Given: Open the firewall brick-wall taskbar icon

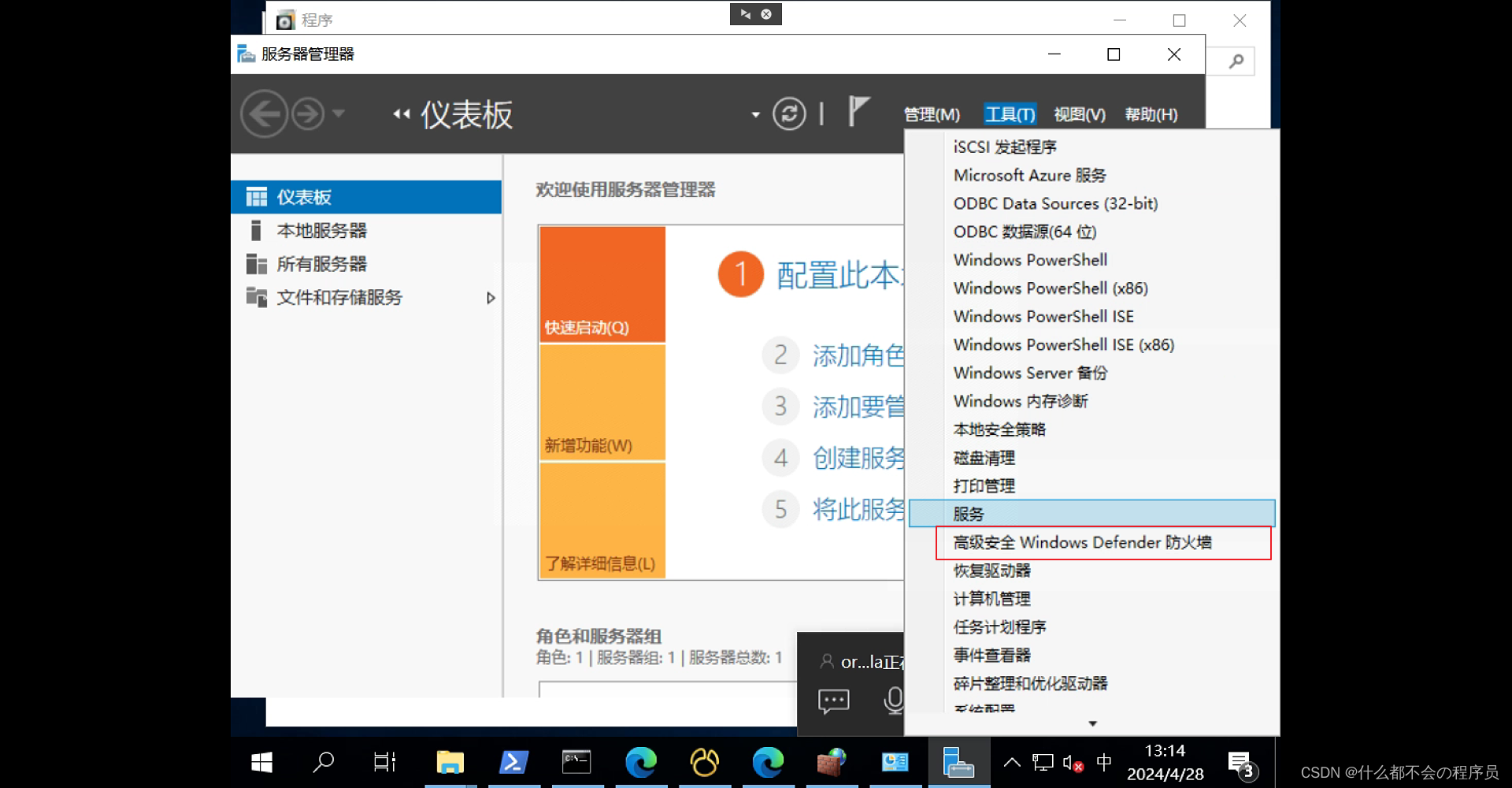Looking at the screenshot, I should point(831,762).
